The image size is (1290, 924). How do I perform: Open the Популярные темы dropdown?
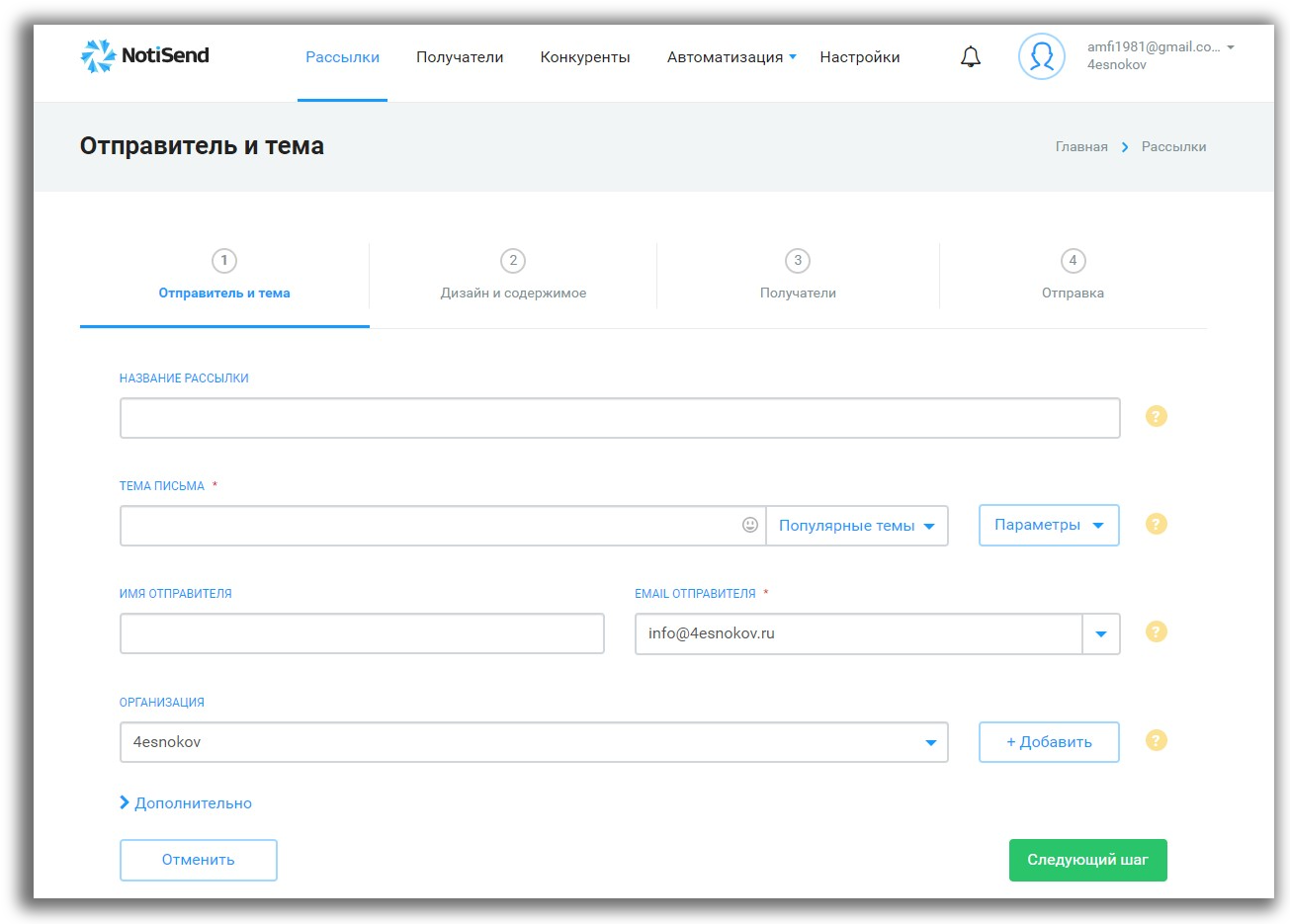[x=857, y=526]
